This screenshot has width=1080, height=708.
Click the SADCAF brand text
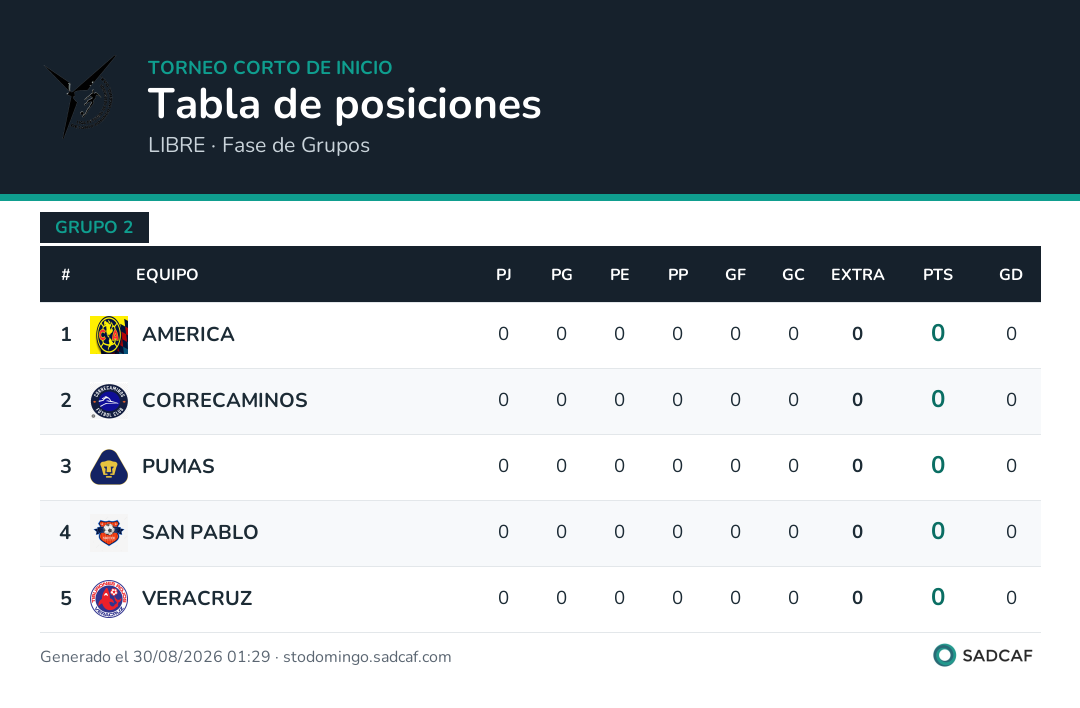(997, 656)
